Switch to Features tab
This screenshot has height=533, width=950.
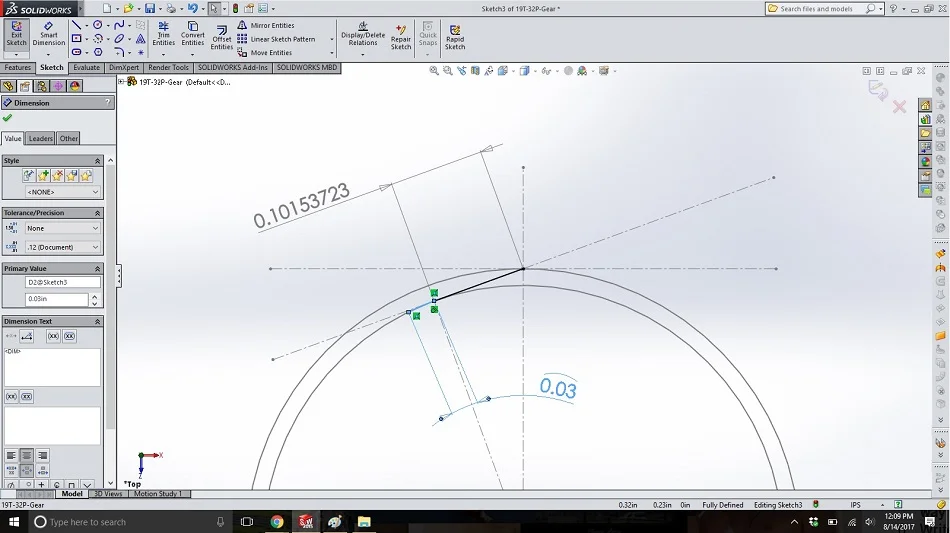(18, 68)
